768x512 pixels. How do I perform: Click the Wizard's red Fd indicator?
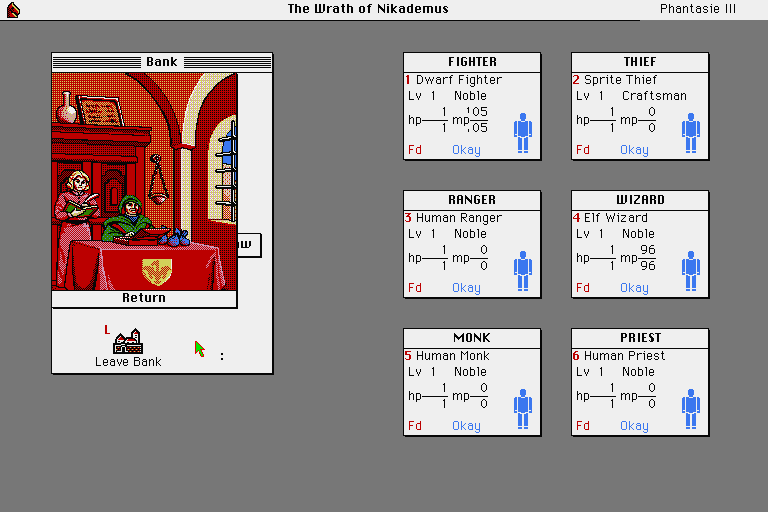(583, 288)
